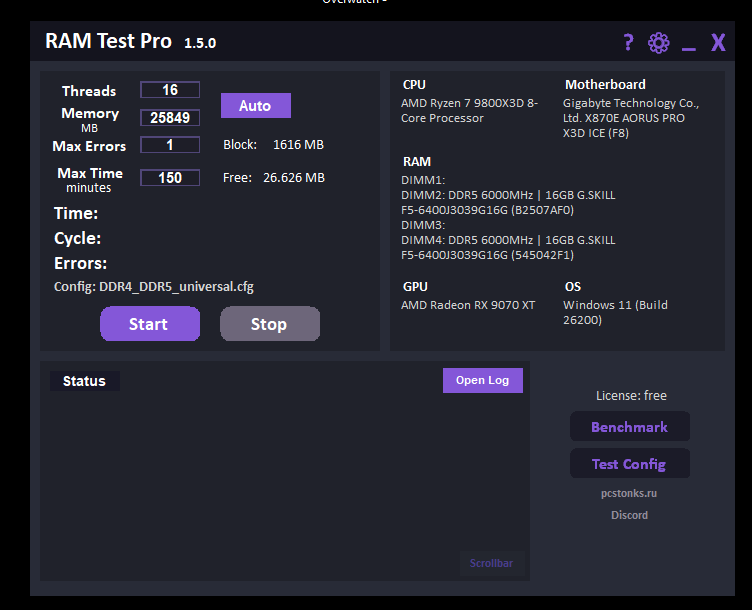Open the help question mark icon
The height and width of the screenshot is (610, 752).
(x=628, y=42)
